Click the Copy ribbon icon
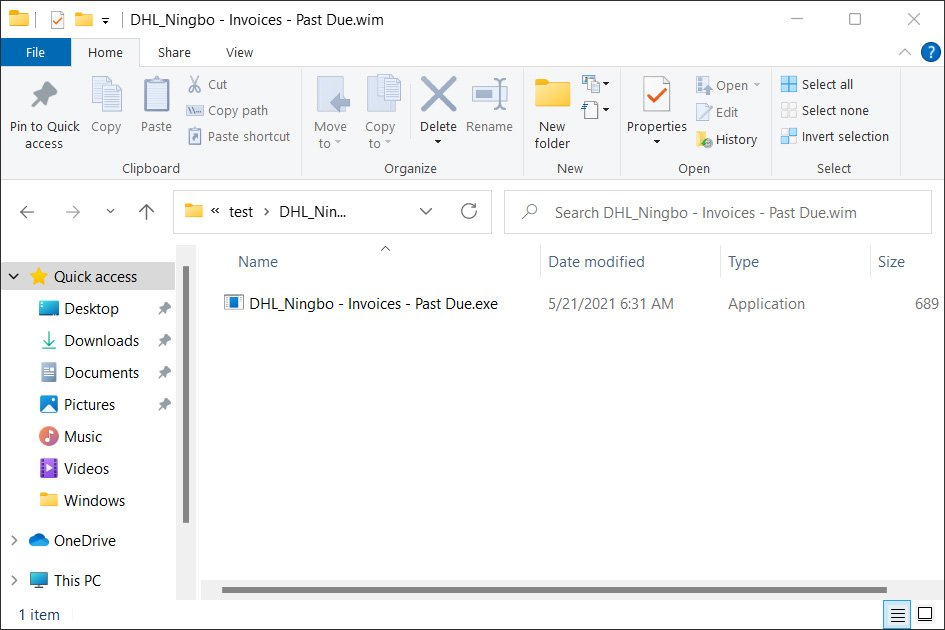Viewport: 945px width, 630px height. [x=106, y=94]
